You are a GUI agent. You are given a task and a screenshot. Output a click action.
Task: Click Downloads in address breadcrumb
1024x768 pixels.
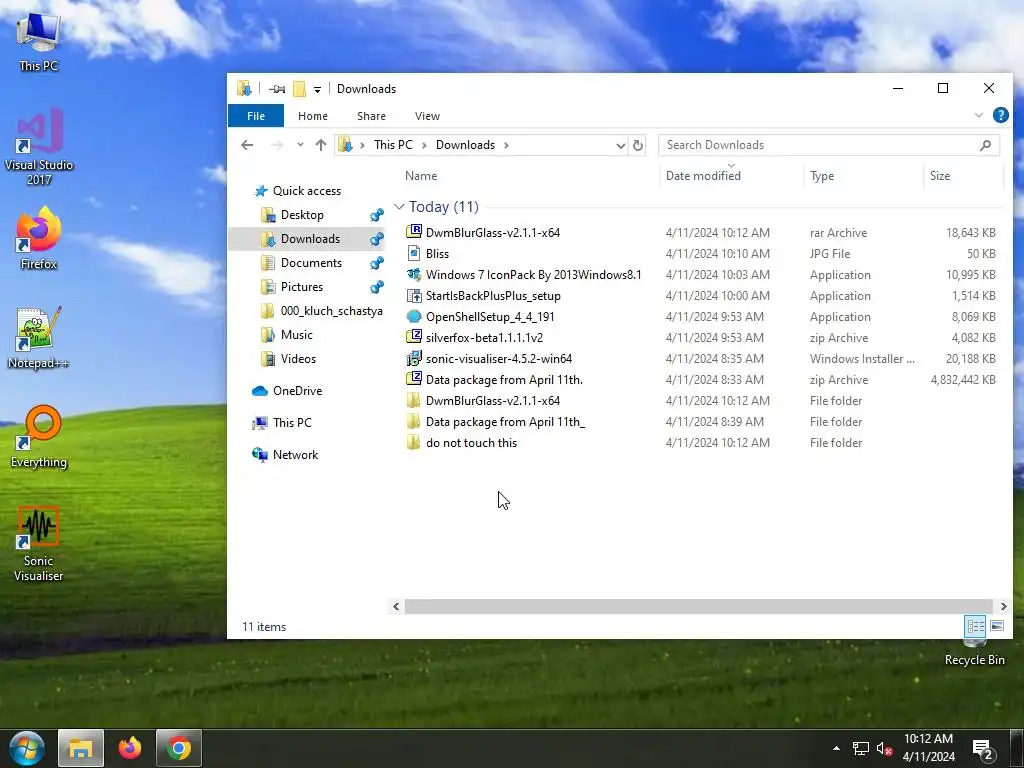click(x=465, y=145)
